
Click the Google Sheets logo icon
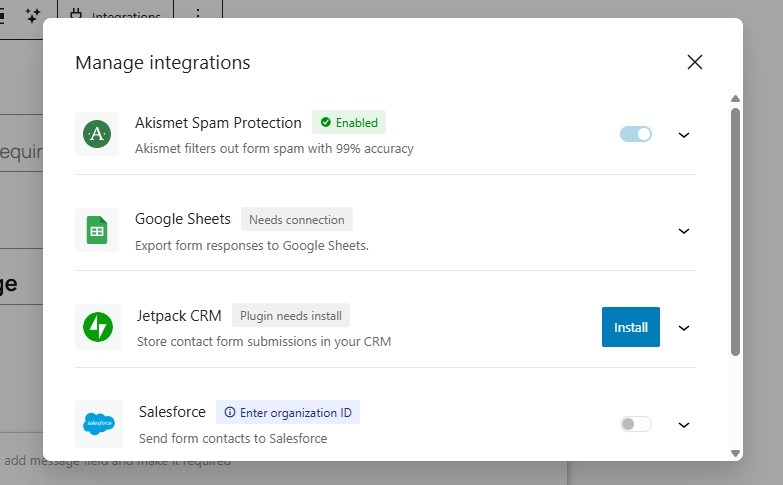(x=97, y=230)
